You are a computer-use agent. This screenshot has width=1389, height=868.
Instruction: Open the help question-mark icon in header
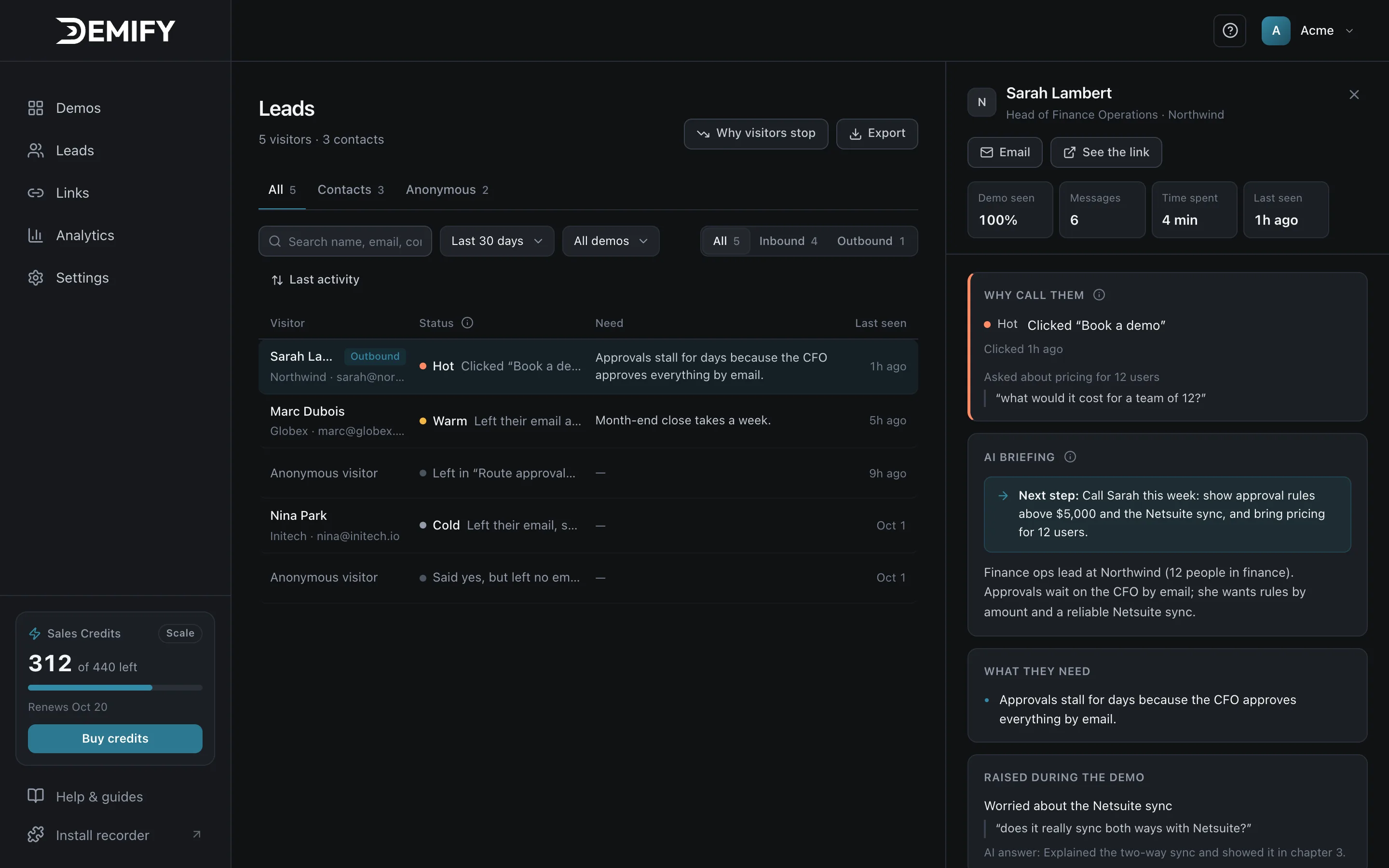click(1229, 30)
